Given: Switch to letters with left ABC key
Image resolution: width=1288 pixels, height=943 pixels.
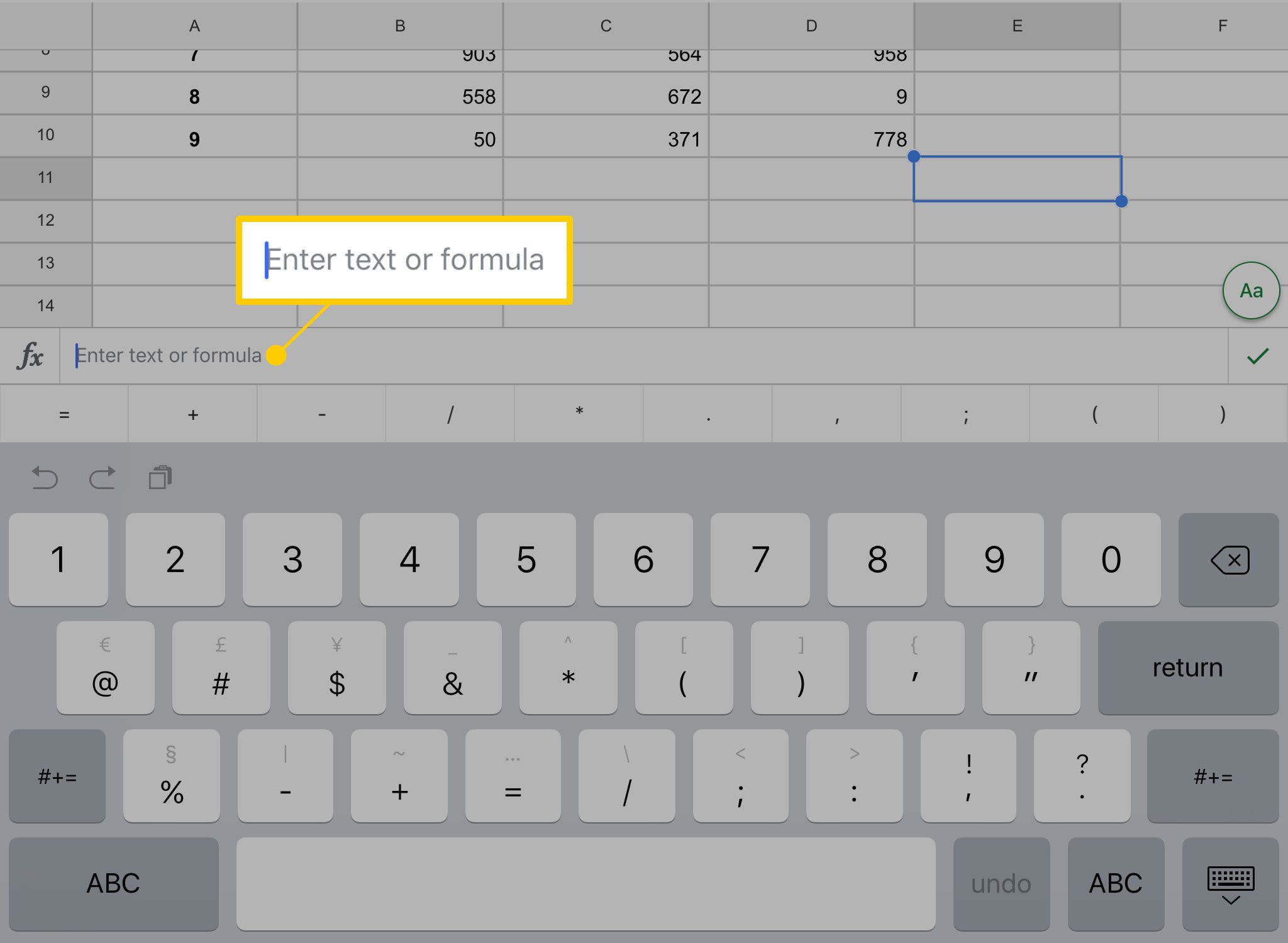Looking at the screenshot, I should click(x=114, y=884).
